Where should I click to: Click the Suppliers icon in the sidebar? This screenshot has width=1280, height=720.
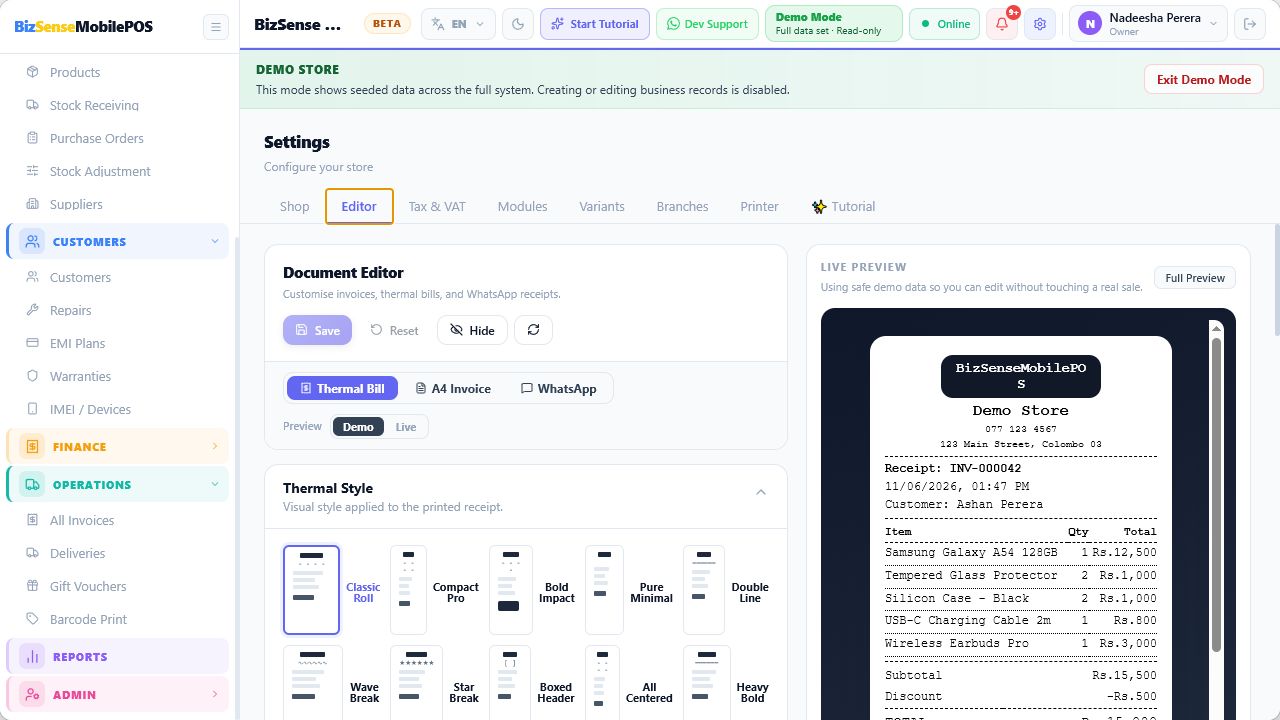(x=33, y=204)
